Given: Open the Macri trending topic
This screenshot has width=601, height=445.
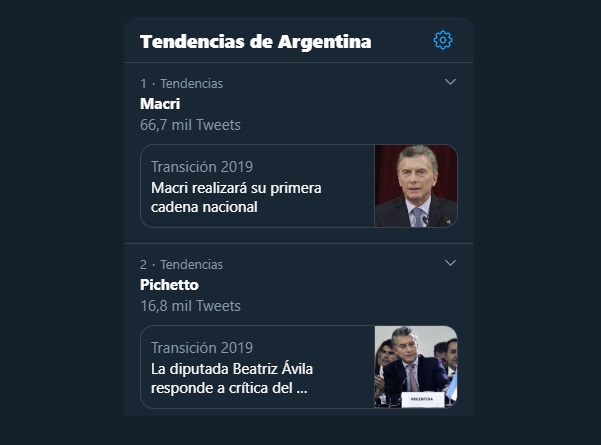Looking at the screenshot, I should pos(160,104).
